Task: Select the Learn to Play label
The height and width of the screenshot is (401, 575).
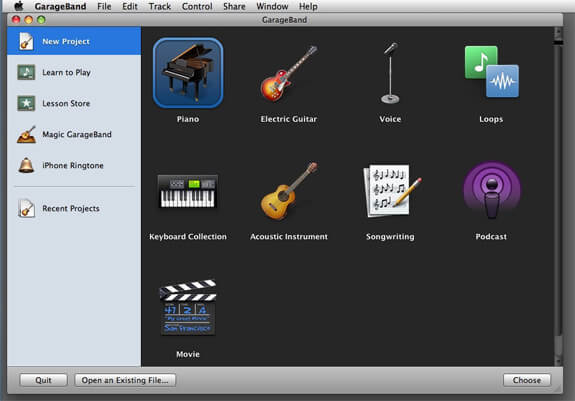Action: 66,72
